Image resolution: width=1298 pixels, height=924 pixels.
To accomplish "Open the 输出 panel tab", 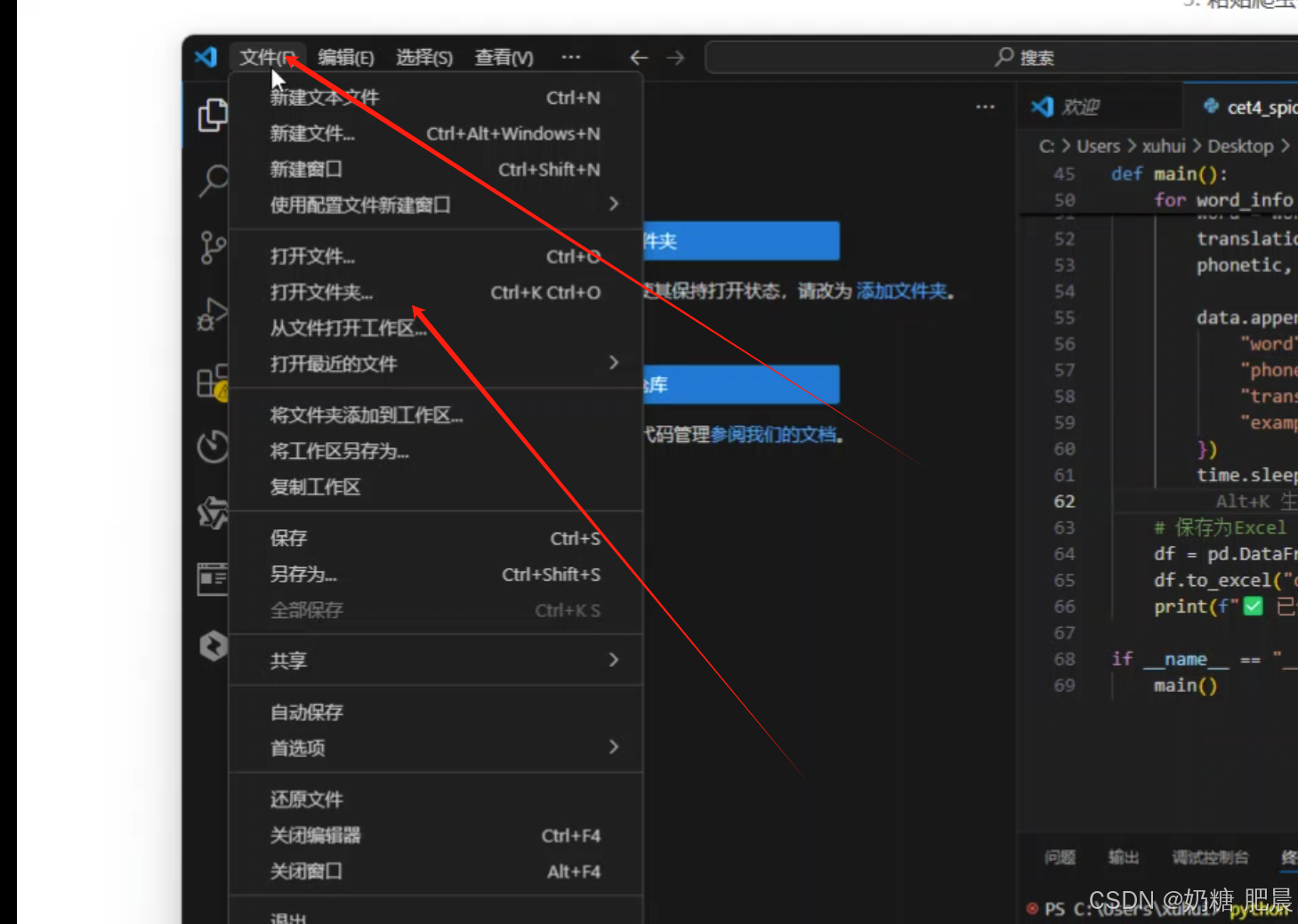I will pos(1124,857).
